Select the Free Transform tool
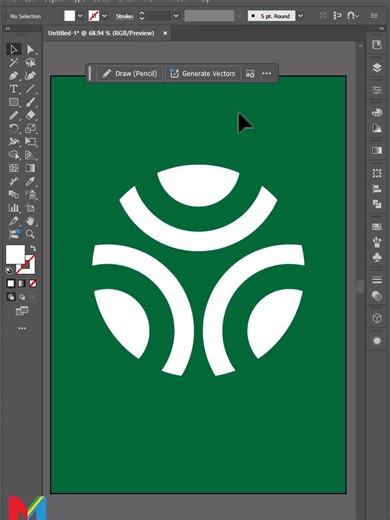390x520 pixels. coord(30,142)
